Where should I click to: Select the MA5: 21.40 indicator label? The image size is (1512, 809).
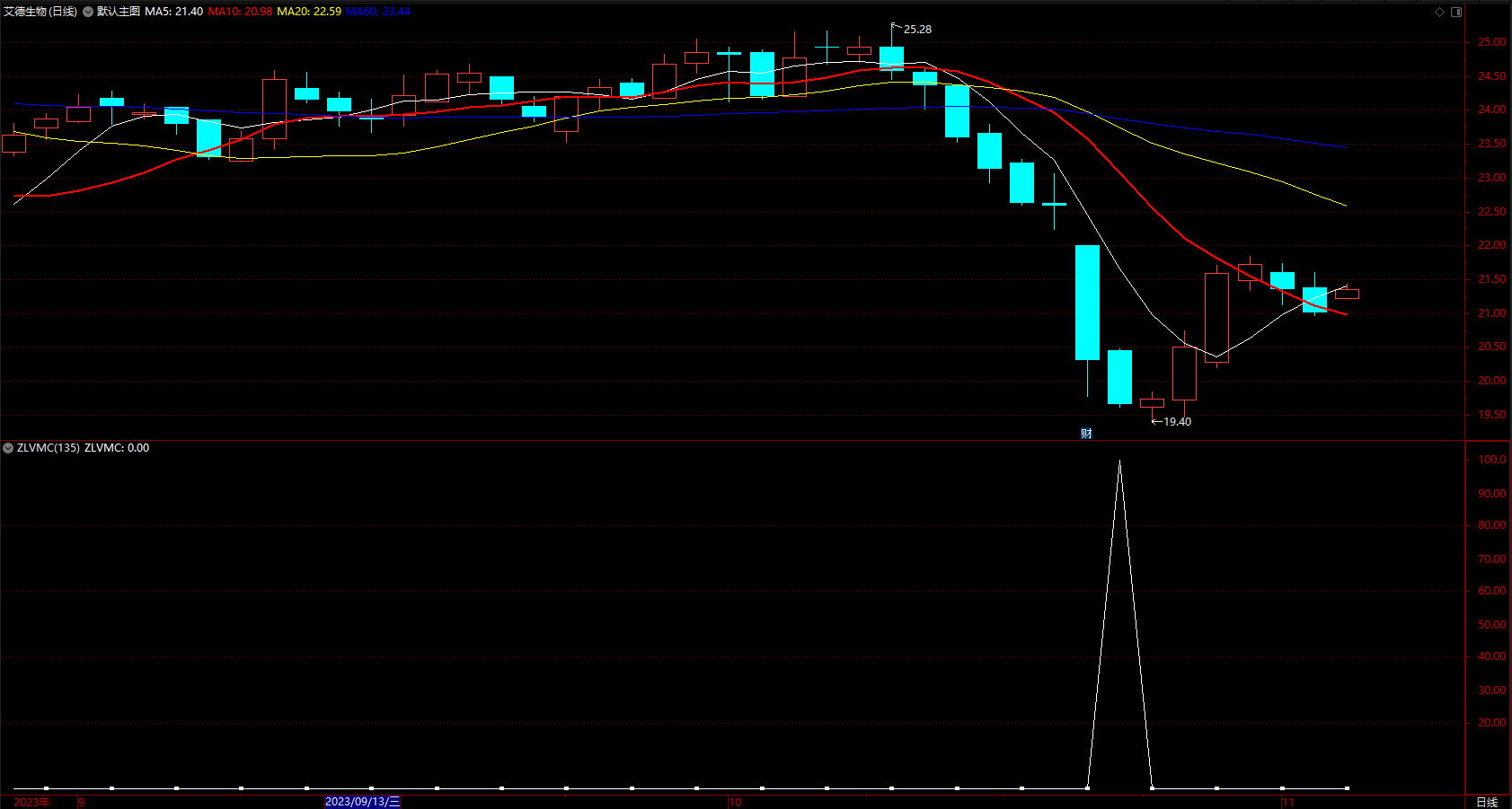[173, 12]
